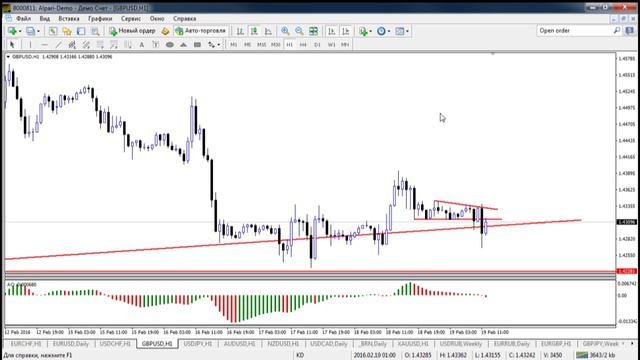Select the text label tool
This screenshot has width=640, height=360.
coord(156,44)
